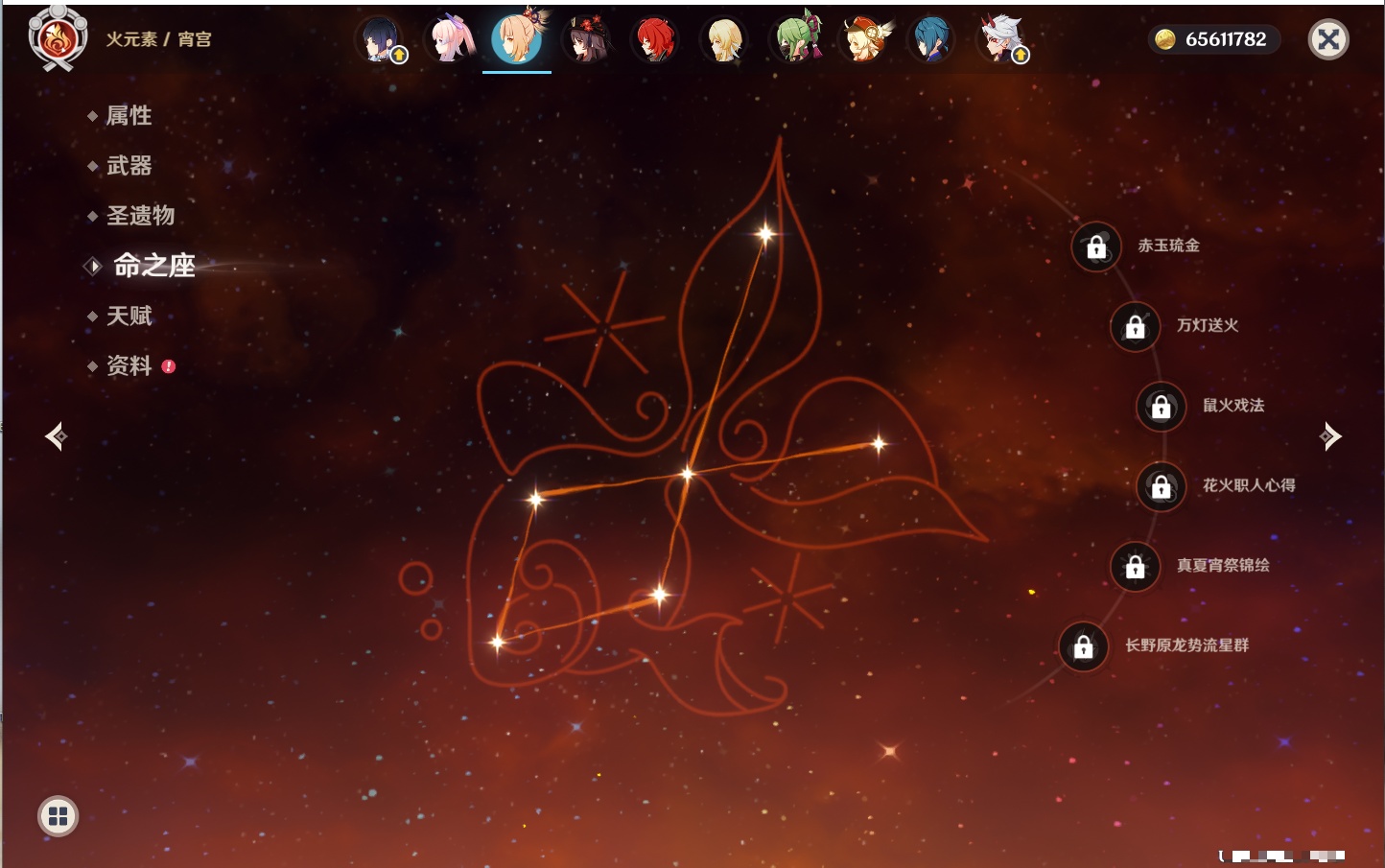Screen dimensions: 1385x868
Task: Open the 武器 weapon tab
Action: click(129, 166)
